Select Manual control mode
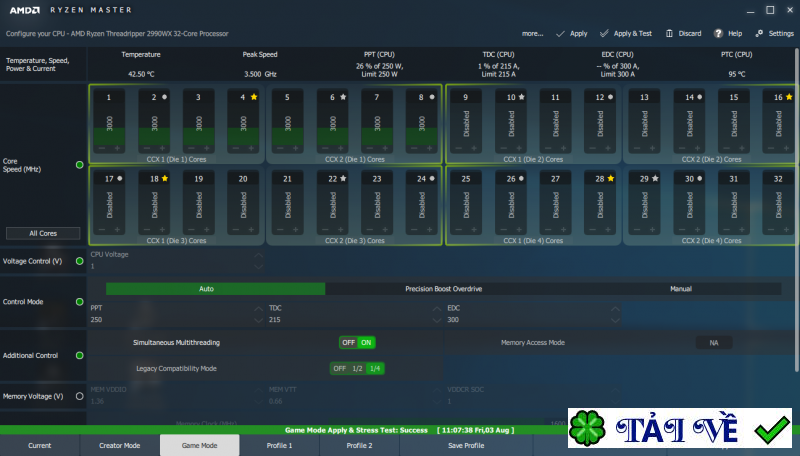The image size is (800, 456). click(681, 289)
